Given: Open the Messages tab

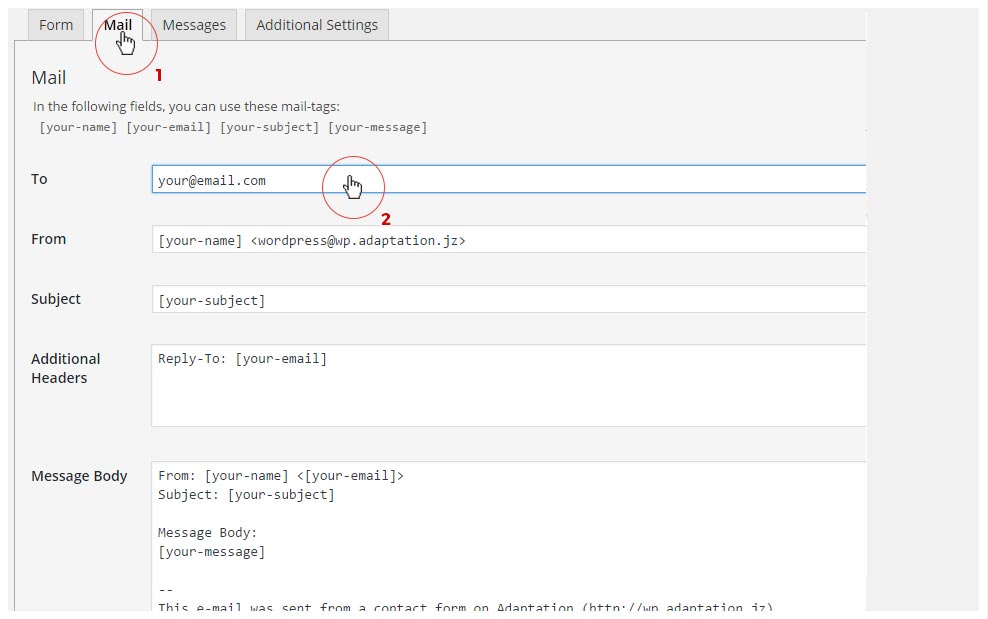Looking at the screenshot, I should (194, 25).
